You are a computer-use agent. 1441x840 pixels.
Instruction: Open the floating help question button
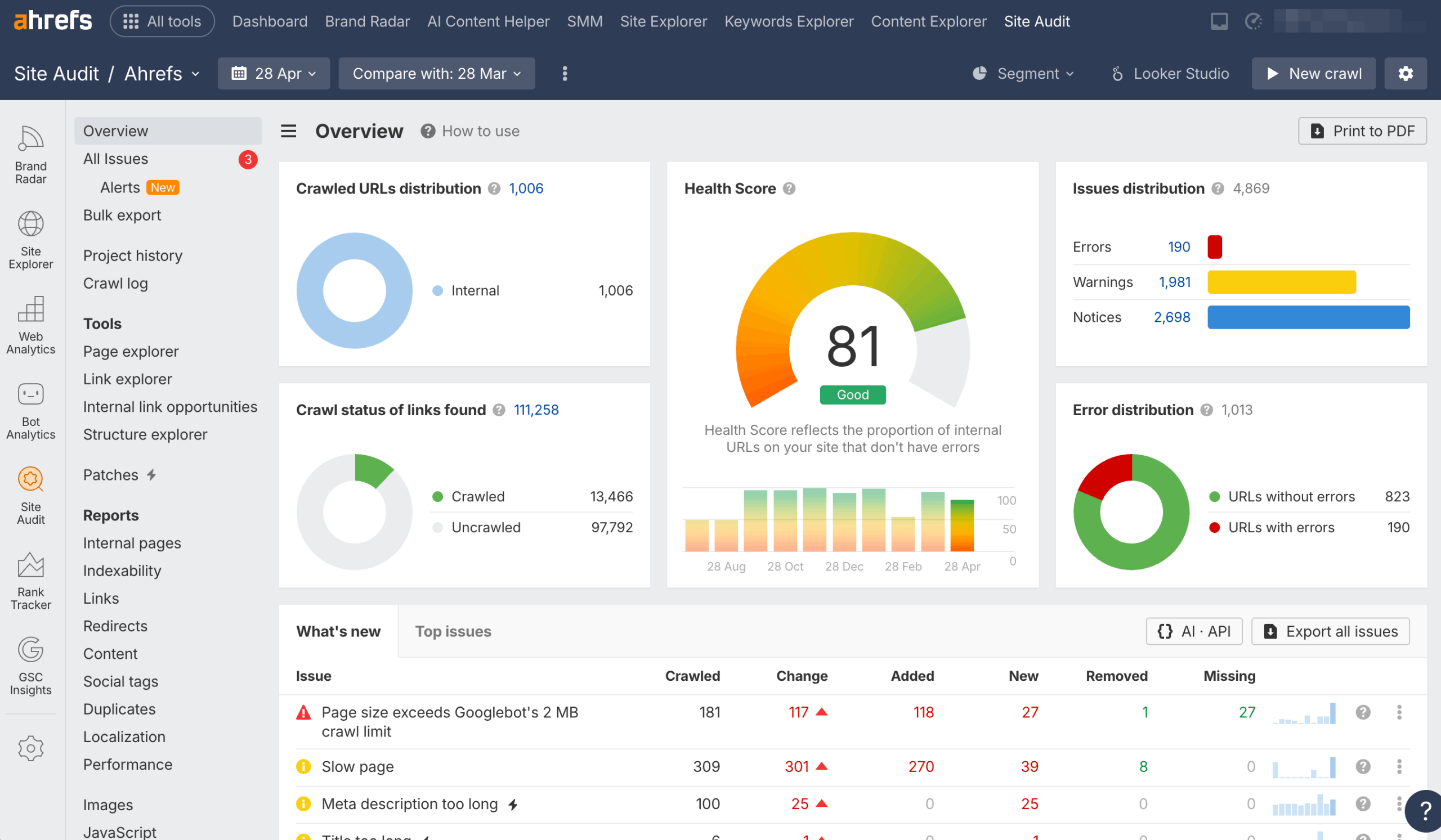pyautogui.click(x=1424, y=811)
